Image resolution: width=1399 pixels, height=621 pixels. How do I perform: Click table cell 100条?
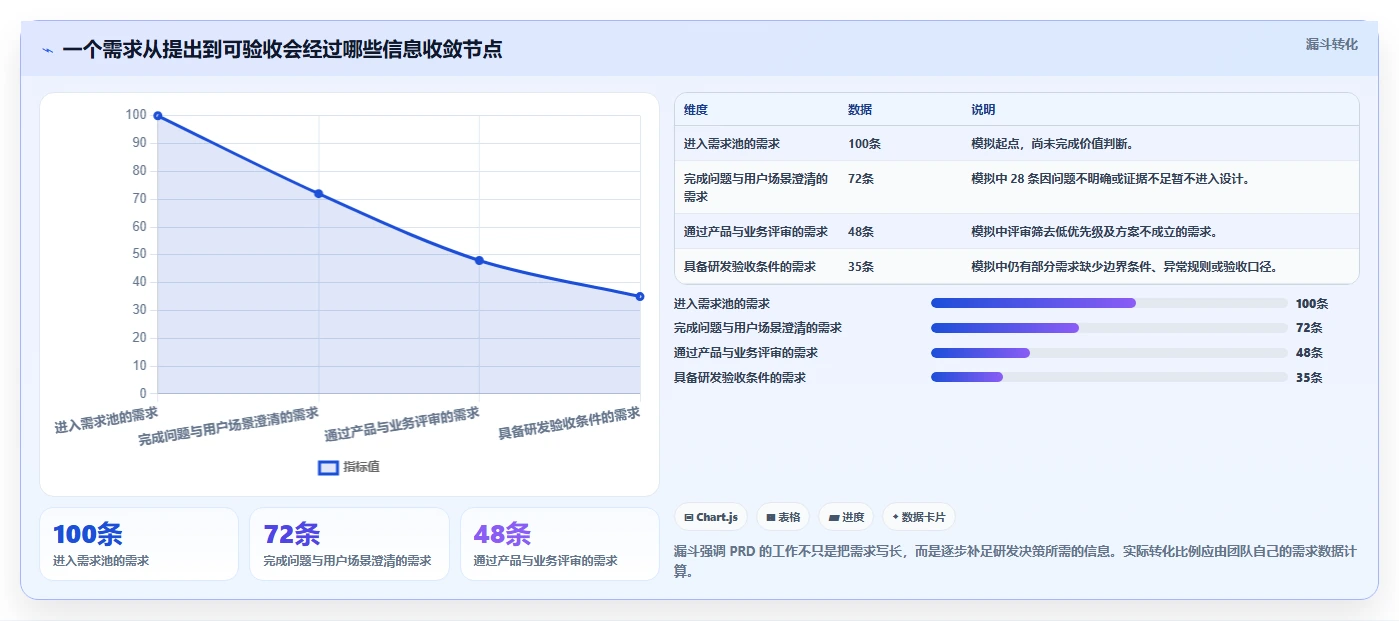click(x=864, y=144)
